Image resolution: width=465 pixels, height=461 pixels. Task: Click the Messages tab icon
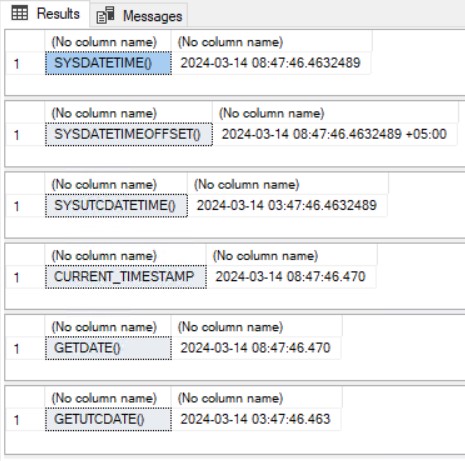(x=105, y=15)
